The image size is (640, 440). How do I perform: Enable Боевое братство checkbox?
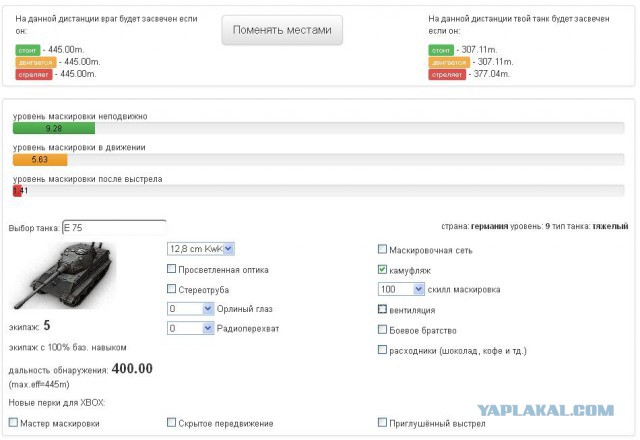point(382,329)
